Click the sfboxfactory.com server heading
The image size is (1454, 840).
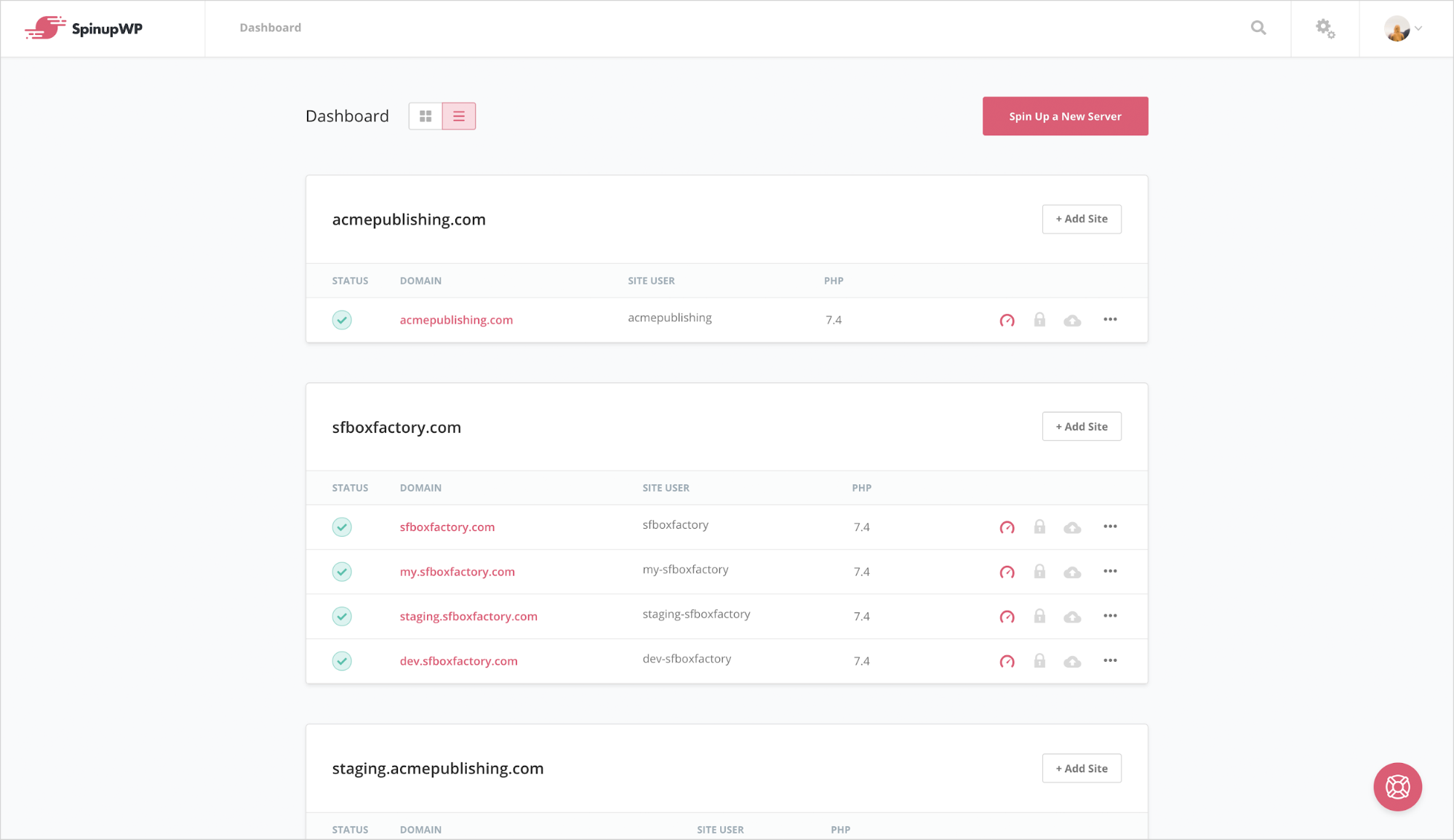(396, 428)
